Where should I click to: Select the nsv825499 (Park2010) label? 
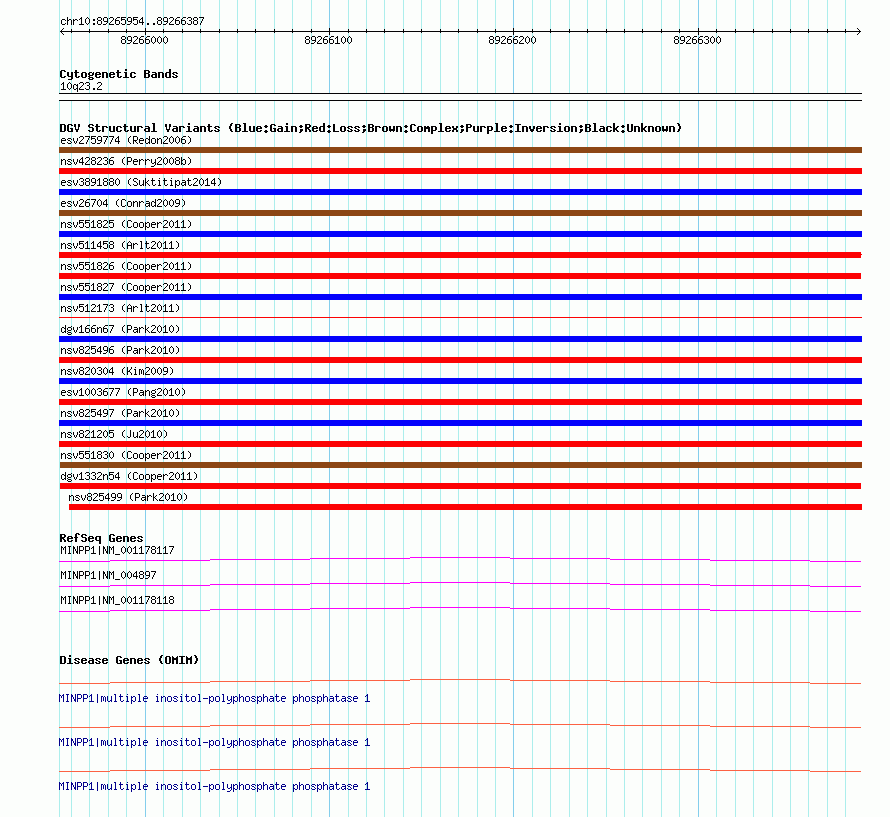128,497
